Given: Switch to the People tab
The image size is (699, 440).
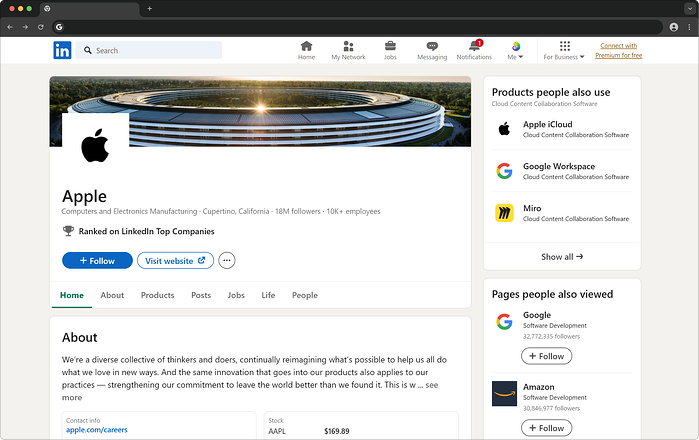Looking at the screenshot, I should (304, 295).
